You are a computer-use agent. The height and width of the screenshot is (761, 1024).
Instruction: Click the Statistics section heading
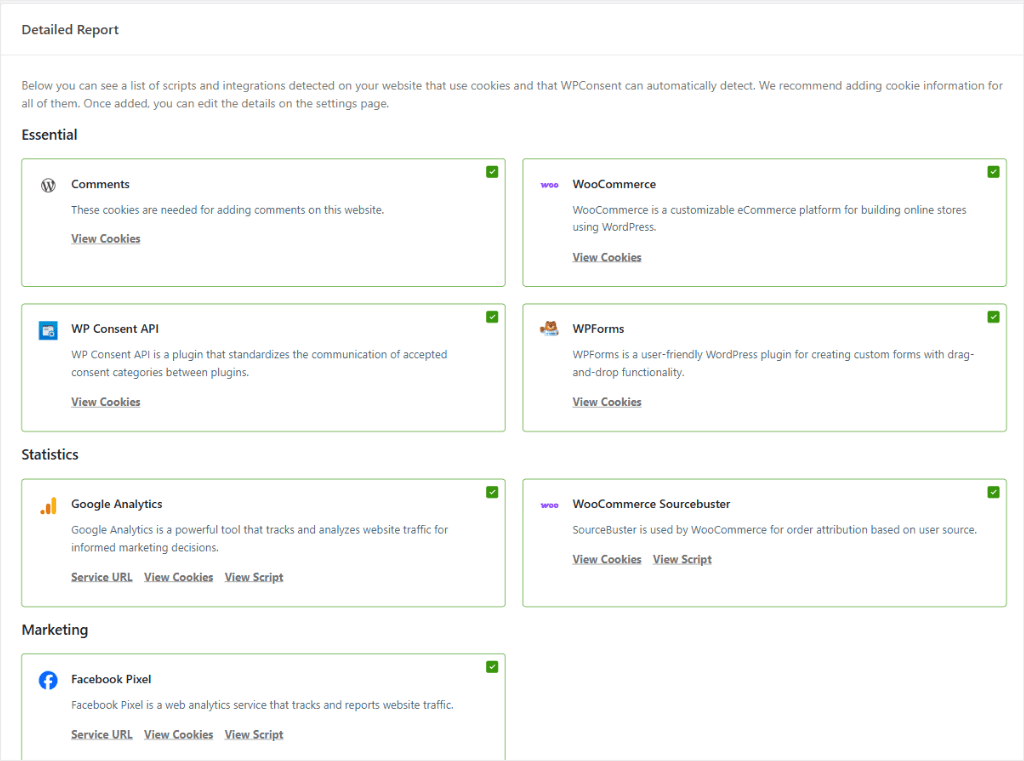pyautogui.click(x=50, y=455)
